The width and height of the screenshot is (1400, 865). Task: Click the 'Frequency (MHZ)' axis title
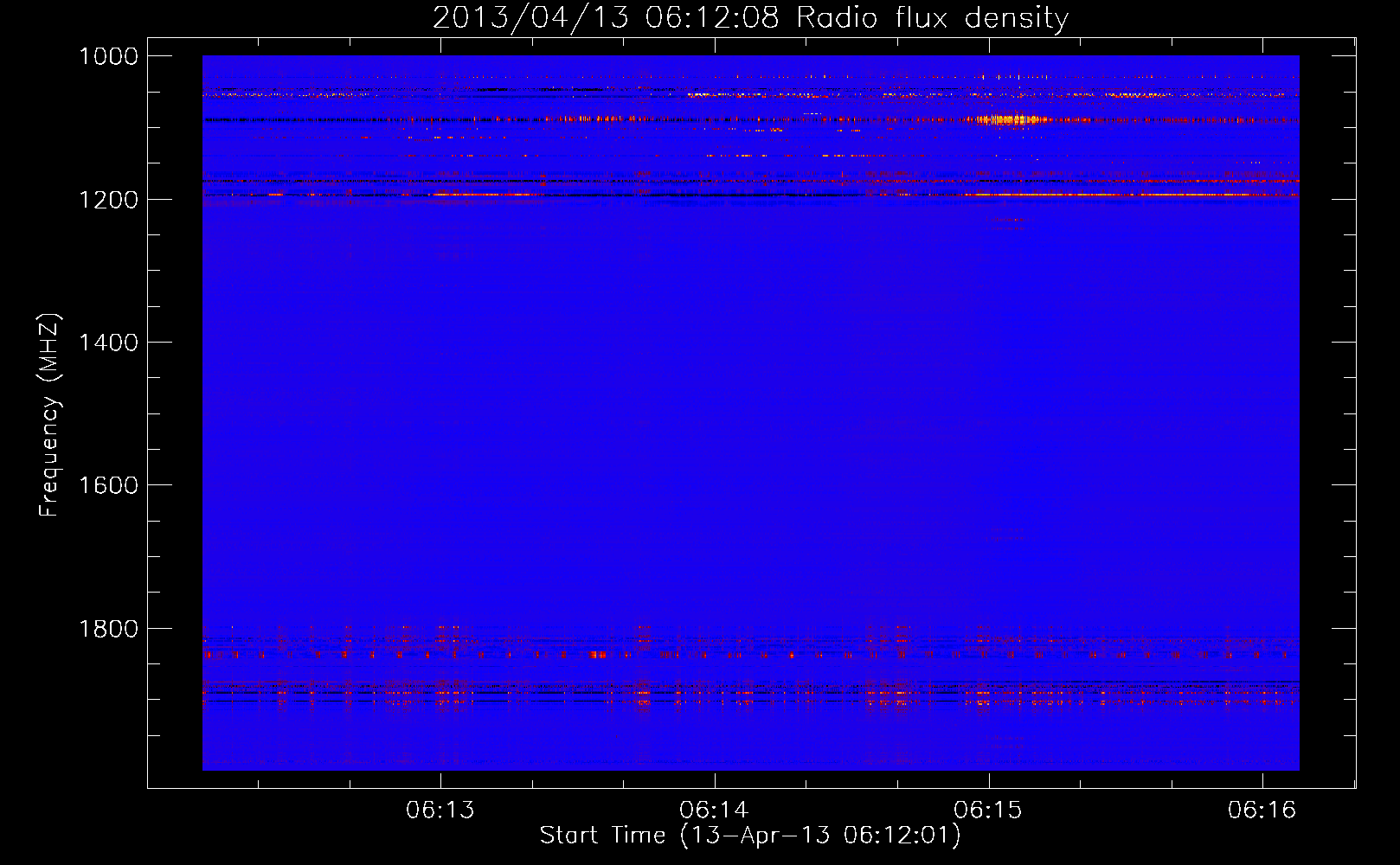(49, 415)
